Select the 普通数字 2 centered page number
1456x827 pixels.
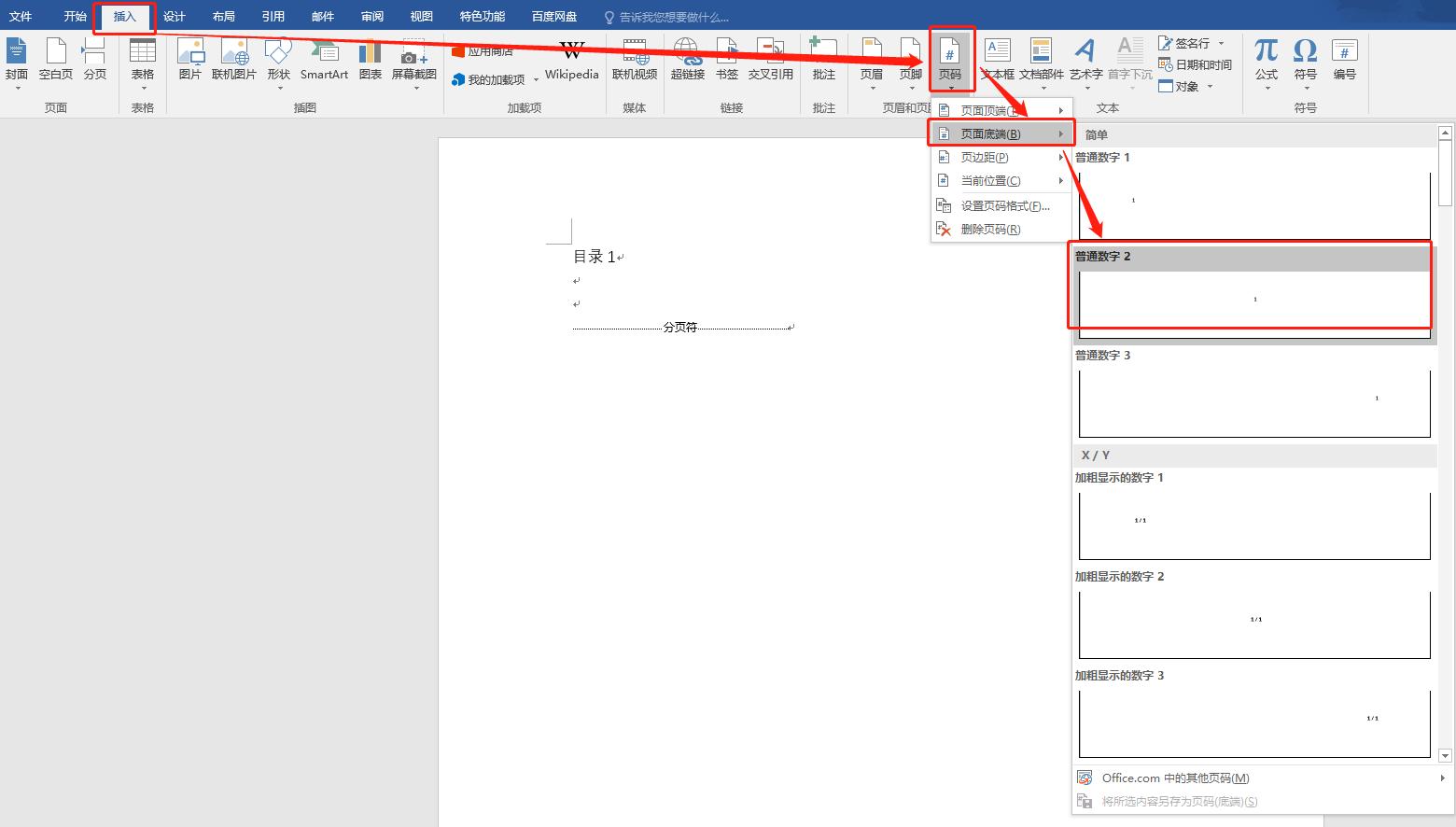point(1254,295)
